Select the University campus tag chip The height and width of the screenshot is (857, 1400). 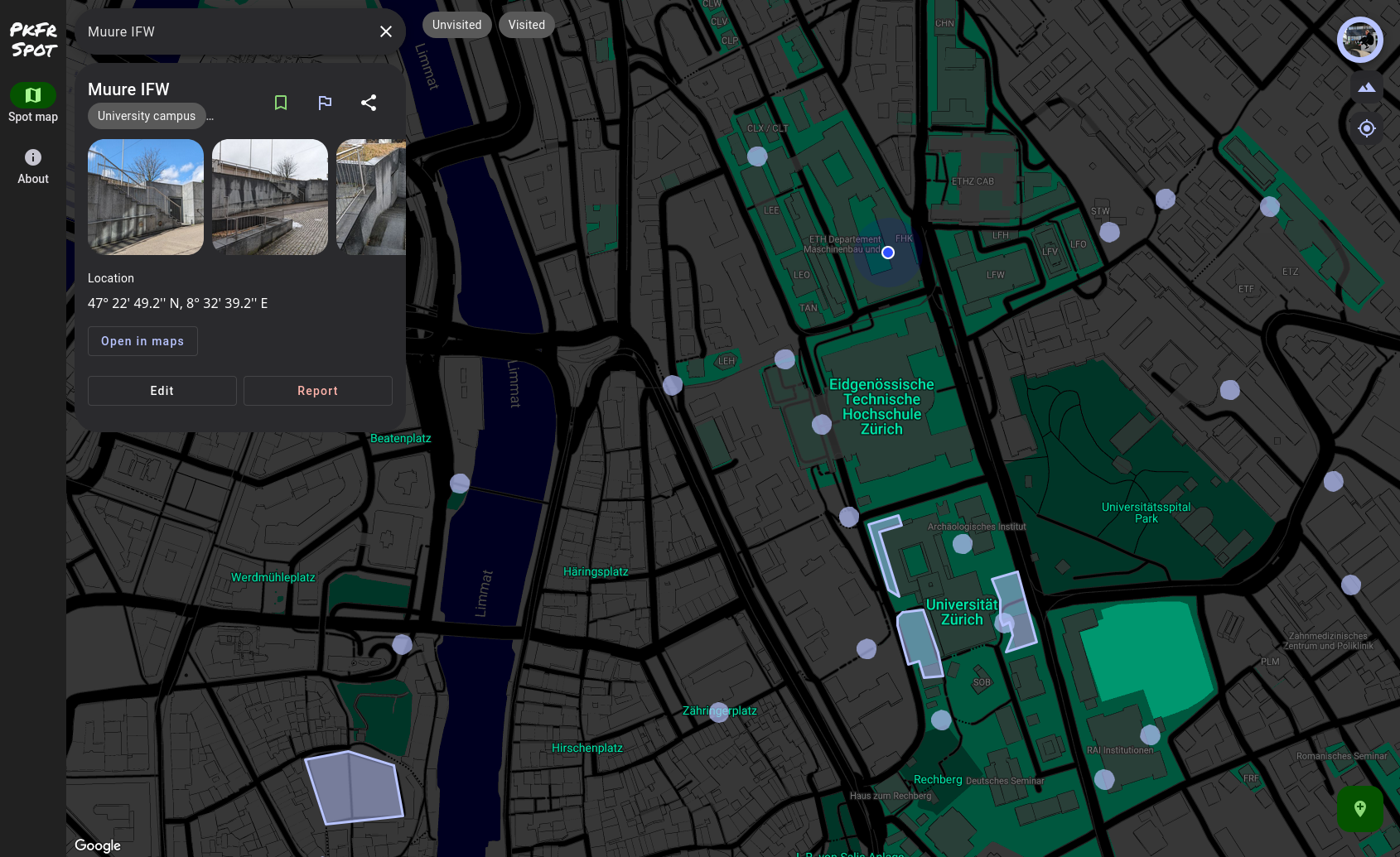point(147,116)
